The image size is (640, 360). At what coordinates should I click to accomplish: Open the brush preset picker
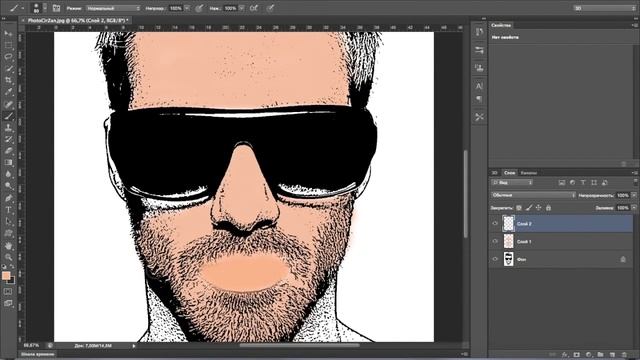(39, 8)
